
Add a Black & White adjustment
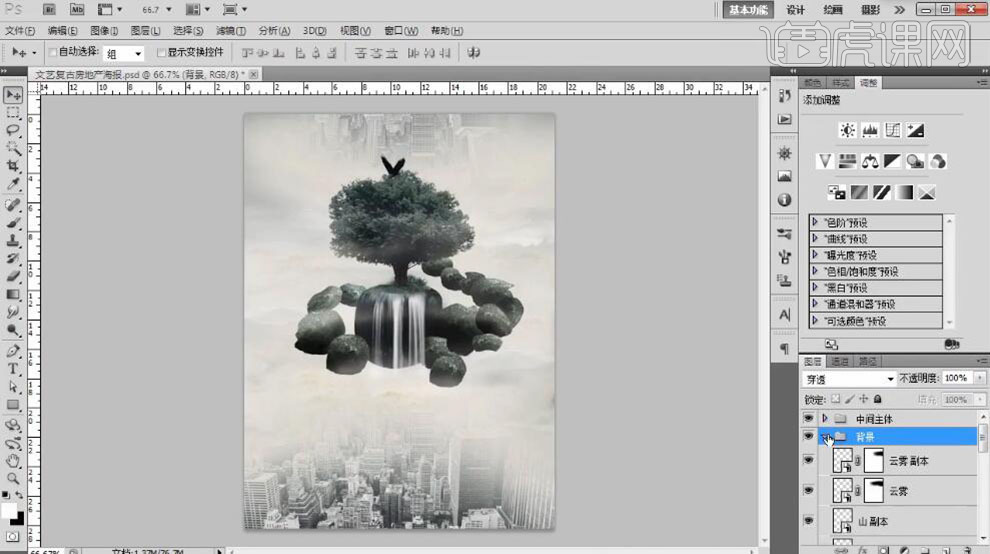click(892, 161)
